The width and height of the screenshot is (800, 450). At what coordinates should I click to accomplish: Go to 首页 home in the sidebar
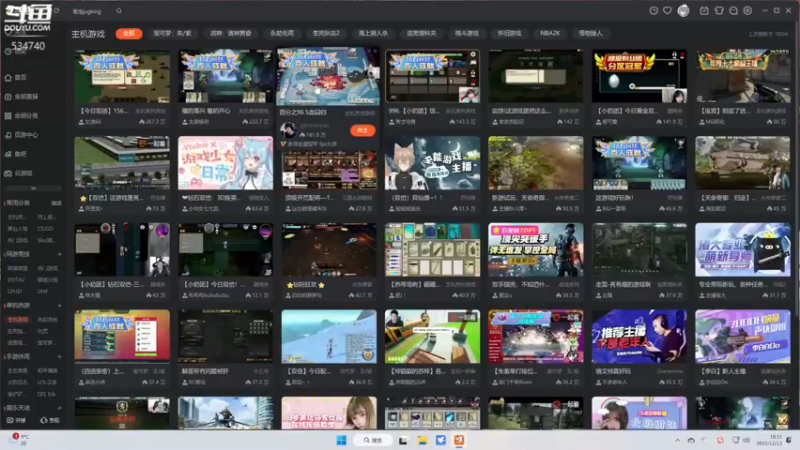[16, 78]
